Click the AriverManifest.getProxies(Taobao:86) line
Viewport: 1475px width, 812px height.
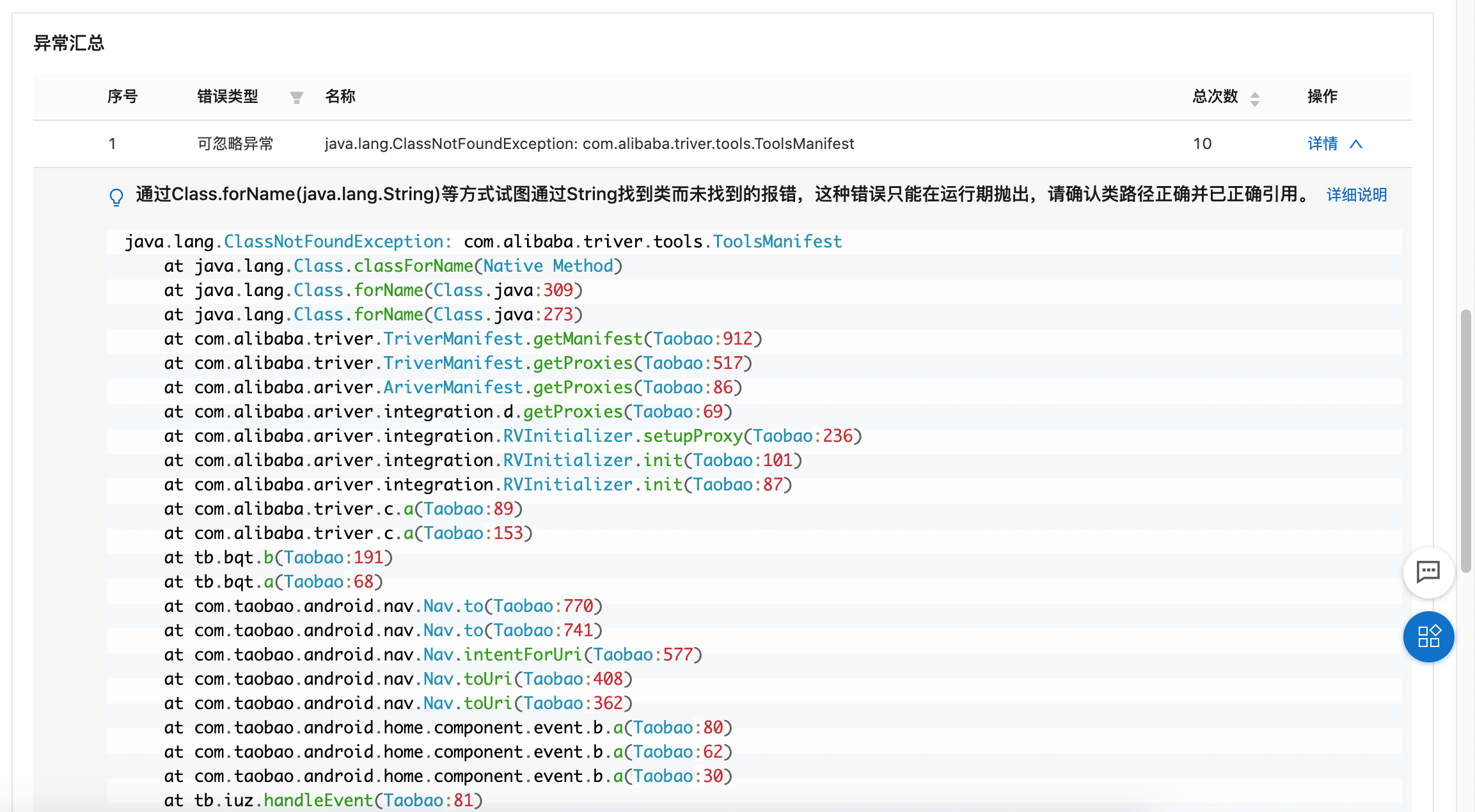[453, 387]
